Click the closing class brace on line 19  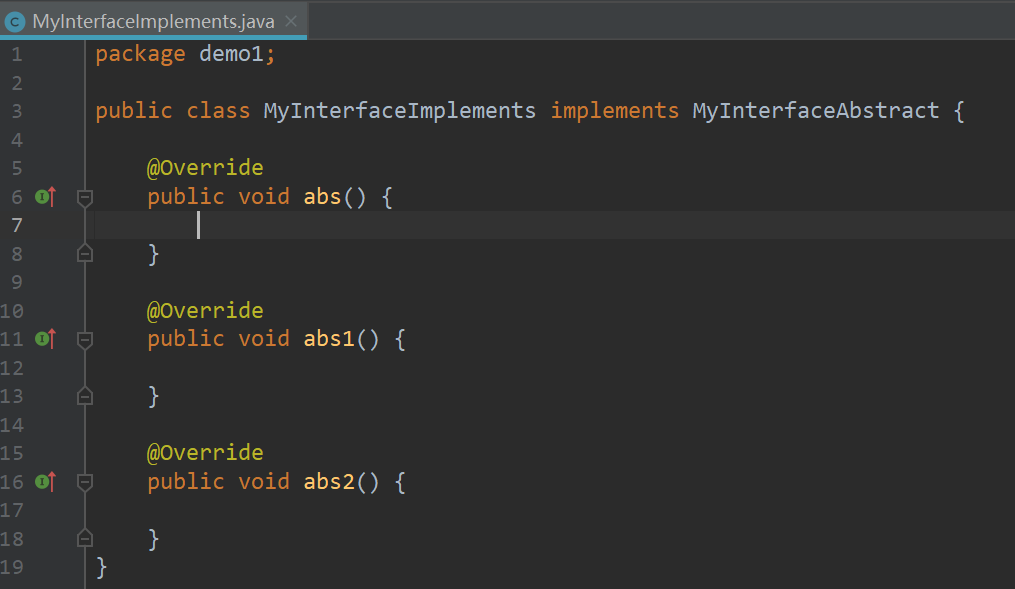[102, 568]
